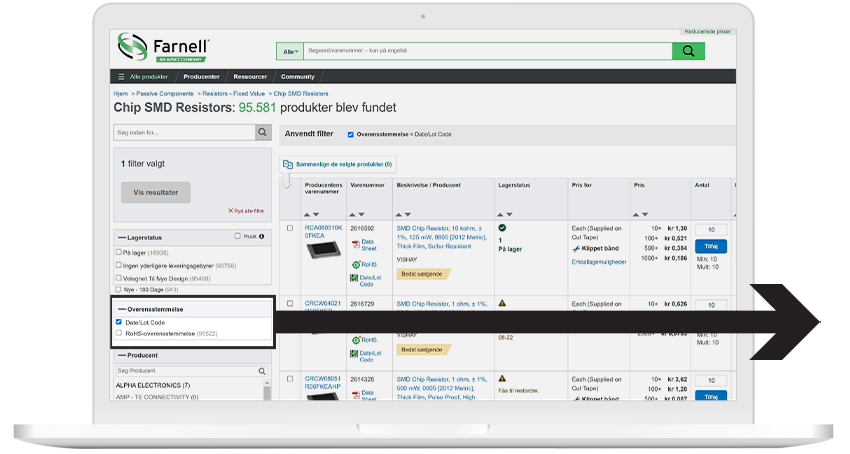Focus the main keyword search field
The image size is (850, 454).
pyautogui.click(x=487, y=51)
